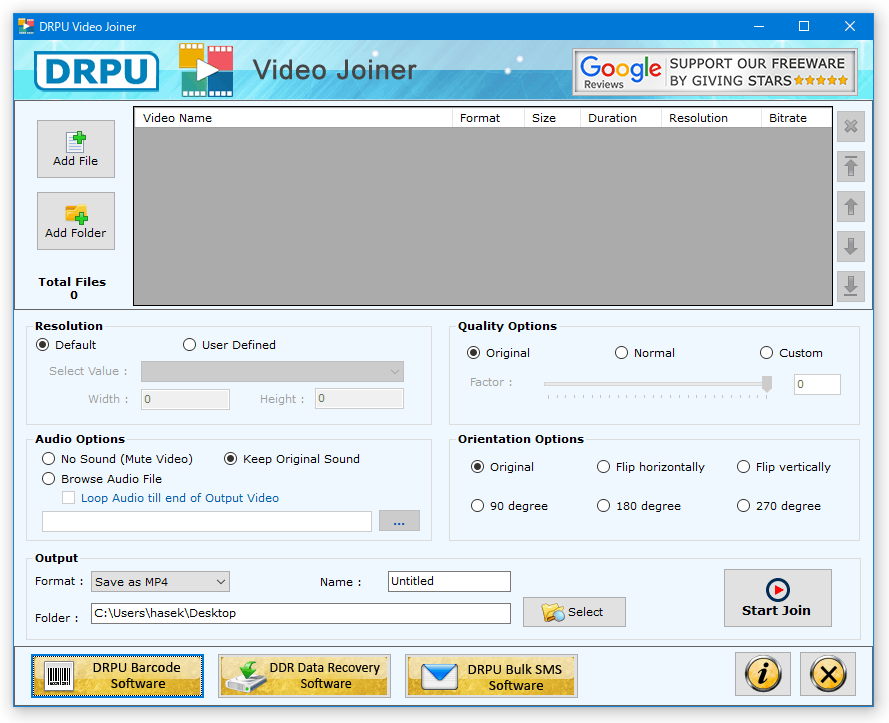Click the app icon in title bar
The height and width of the screenshot is (723, 889).
26,26
